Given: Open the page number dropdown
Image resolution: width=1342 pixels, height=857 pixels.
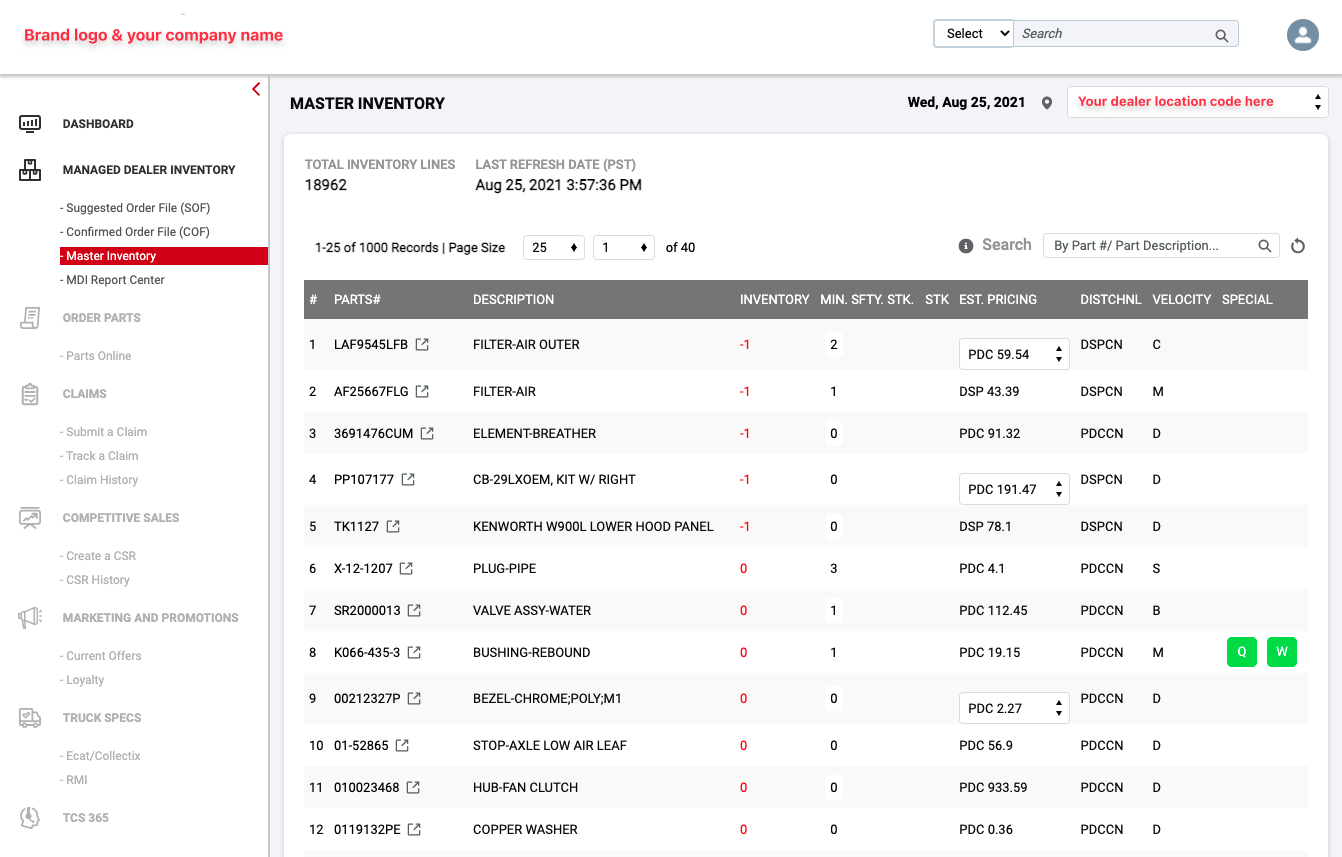Looking at the screenshot, I should click(x=624, y=247).
